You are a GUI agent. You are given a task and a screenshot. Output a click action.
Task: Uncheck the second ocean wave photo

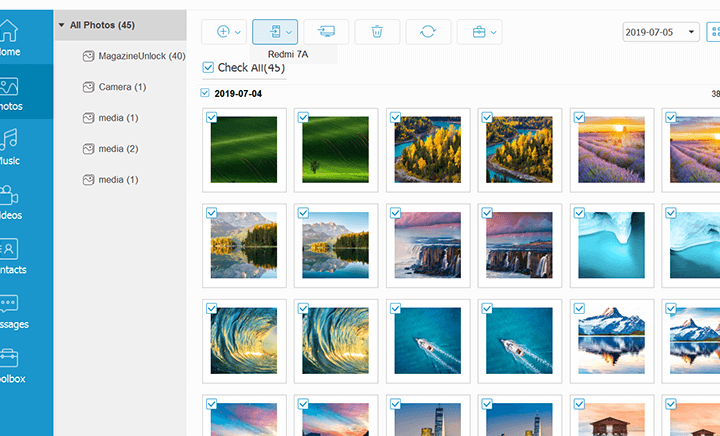pyautogui.click(x=303, y=308)
